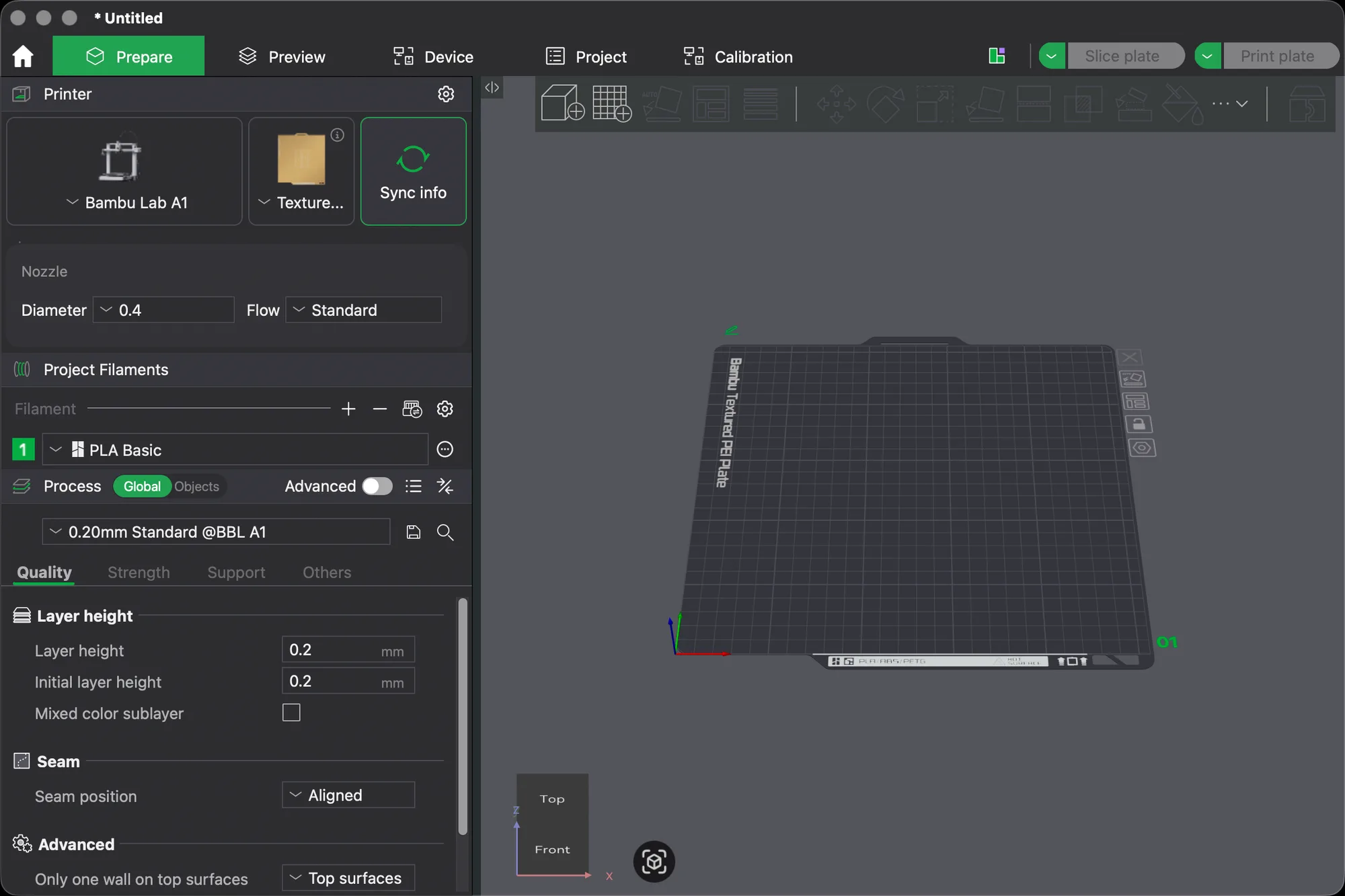The image size is (1345, 896).
Task: Click the assemble view icon at bottom
Action: (x=654, y=862)
